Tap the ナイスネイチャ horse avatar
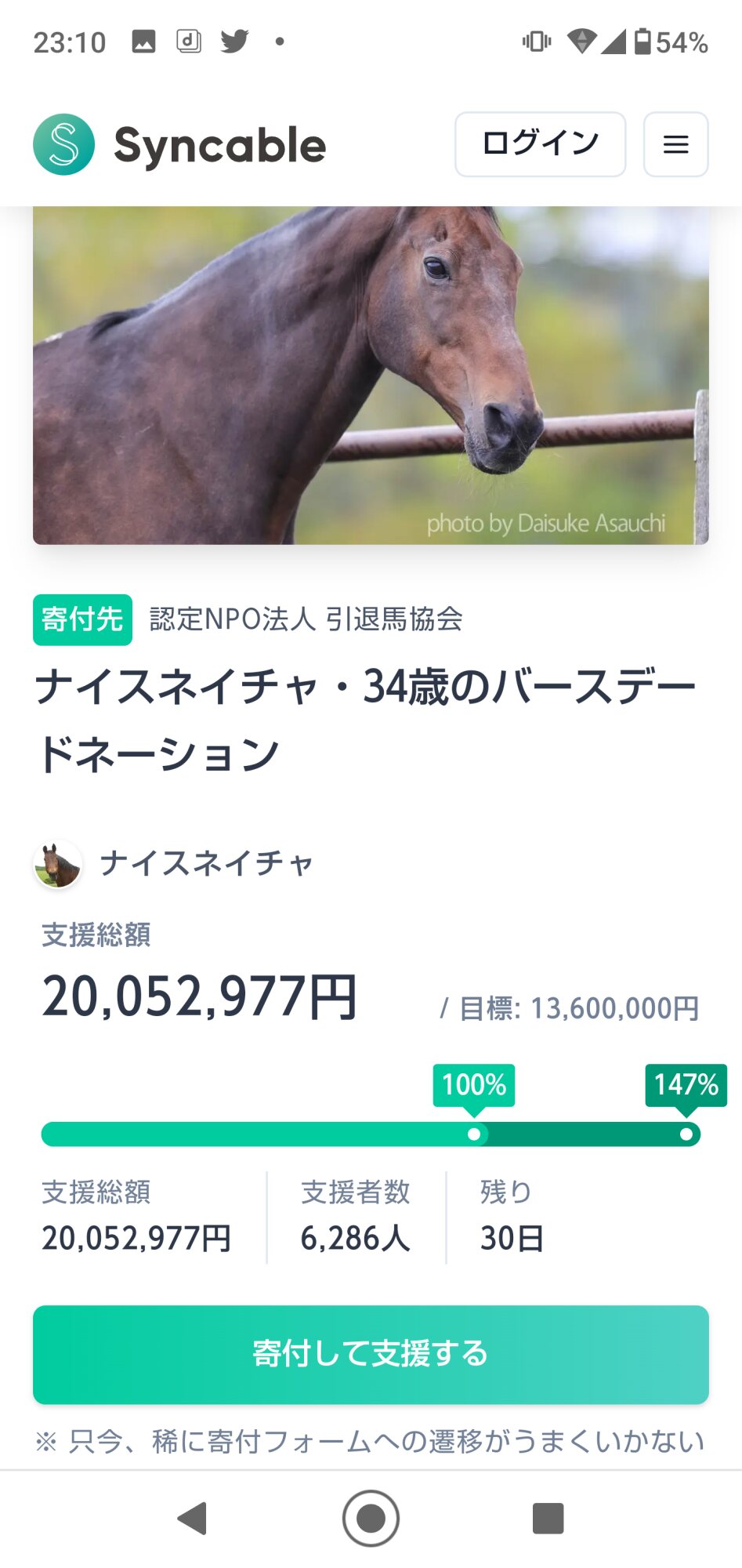 pyautogui.click(x=58, y=865)
